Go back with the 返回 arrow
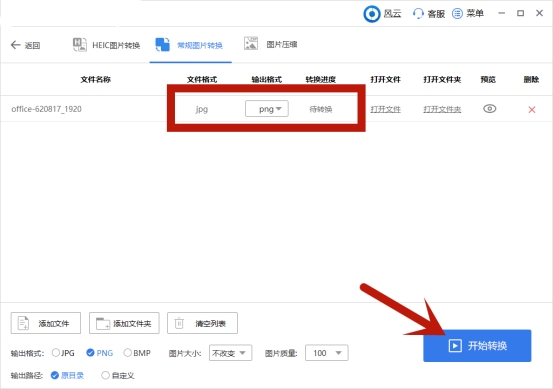This screenshot has height=389, width=553. point(25,45)
